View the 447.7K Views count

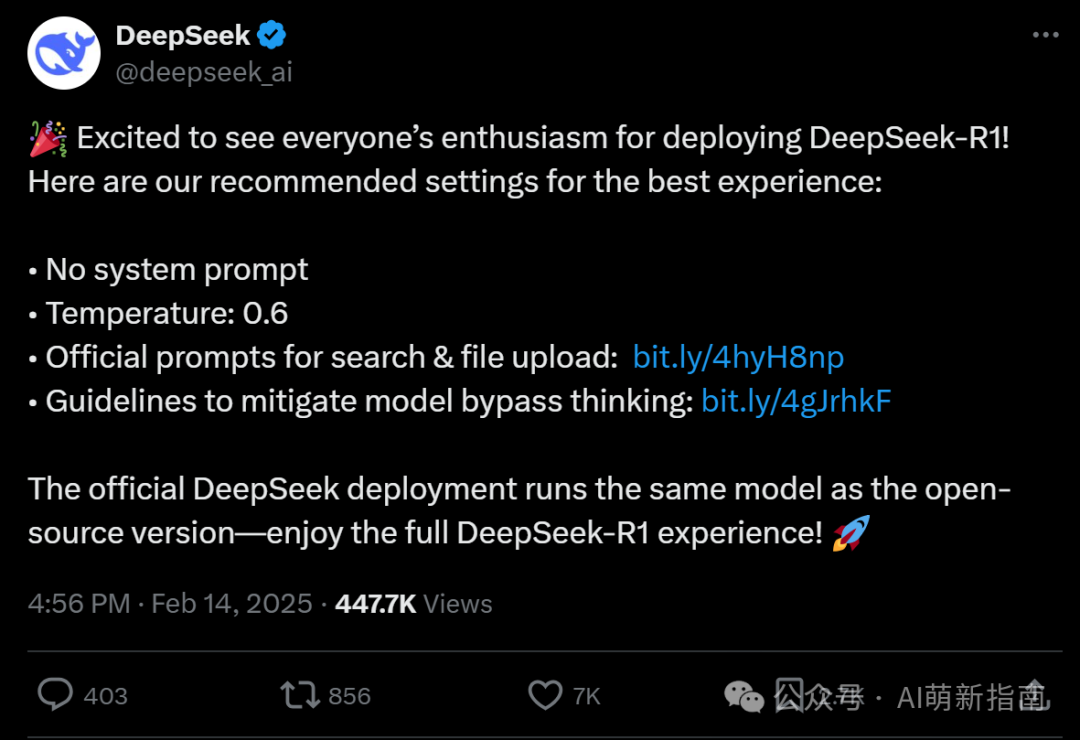pos(414,604)
